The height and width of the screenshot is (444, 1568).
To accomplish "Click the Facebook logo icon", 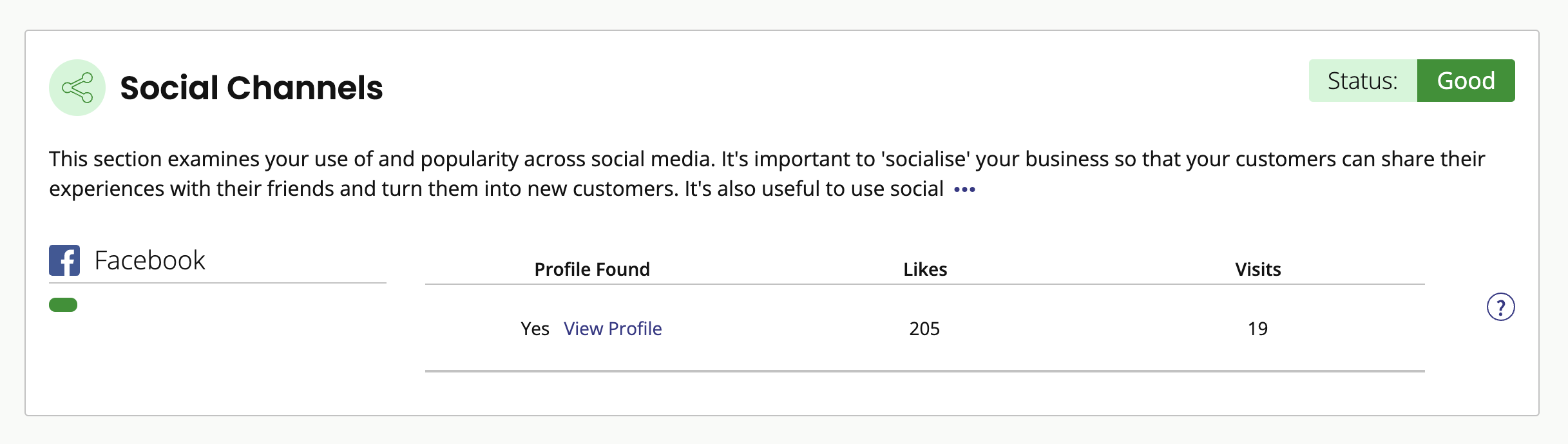I will (64, 260).
